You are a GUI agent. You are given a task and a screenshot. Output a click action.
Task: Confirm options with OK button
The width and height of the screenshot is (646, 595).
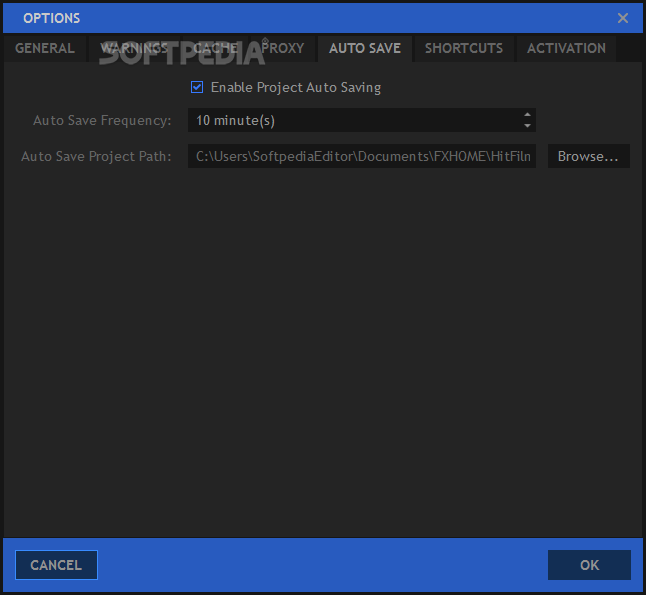tap(589, 565)
